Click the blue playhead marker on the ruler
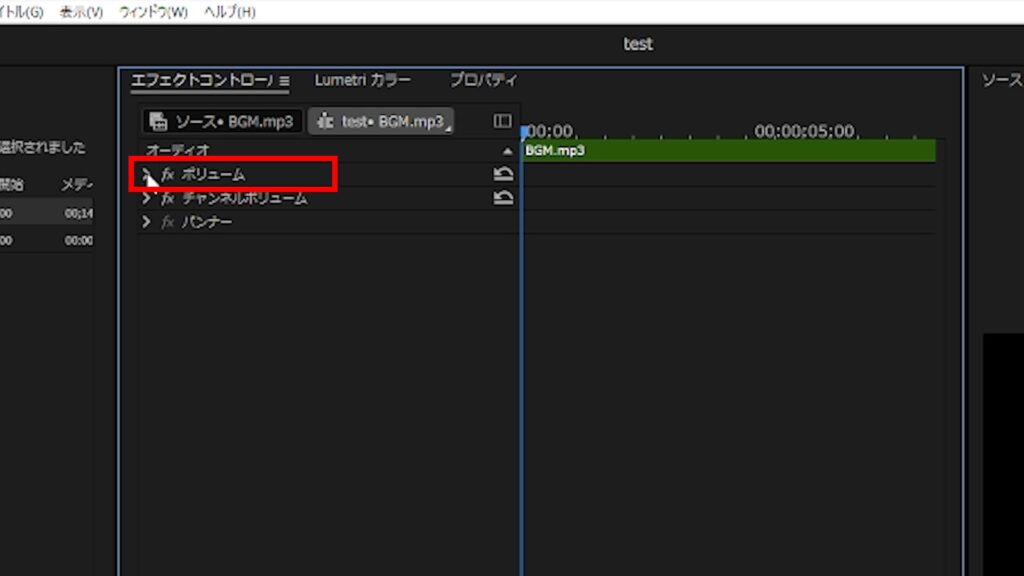1024x576 pixels. click(x=522, y=132)
